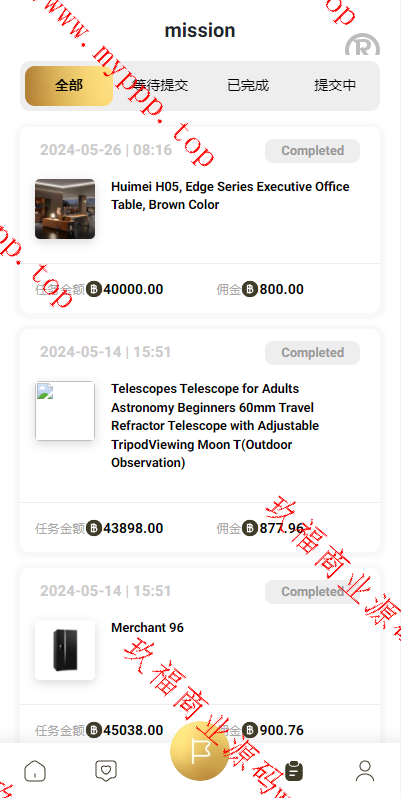Open the home icon in bottom navigation
Image resolution: width=401 pixels, height=798 pixels.
click(x=35, y=771)
